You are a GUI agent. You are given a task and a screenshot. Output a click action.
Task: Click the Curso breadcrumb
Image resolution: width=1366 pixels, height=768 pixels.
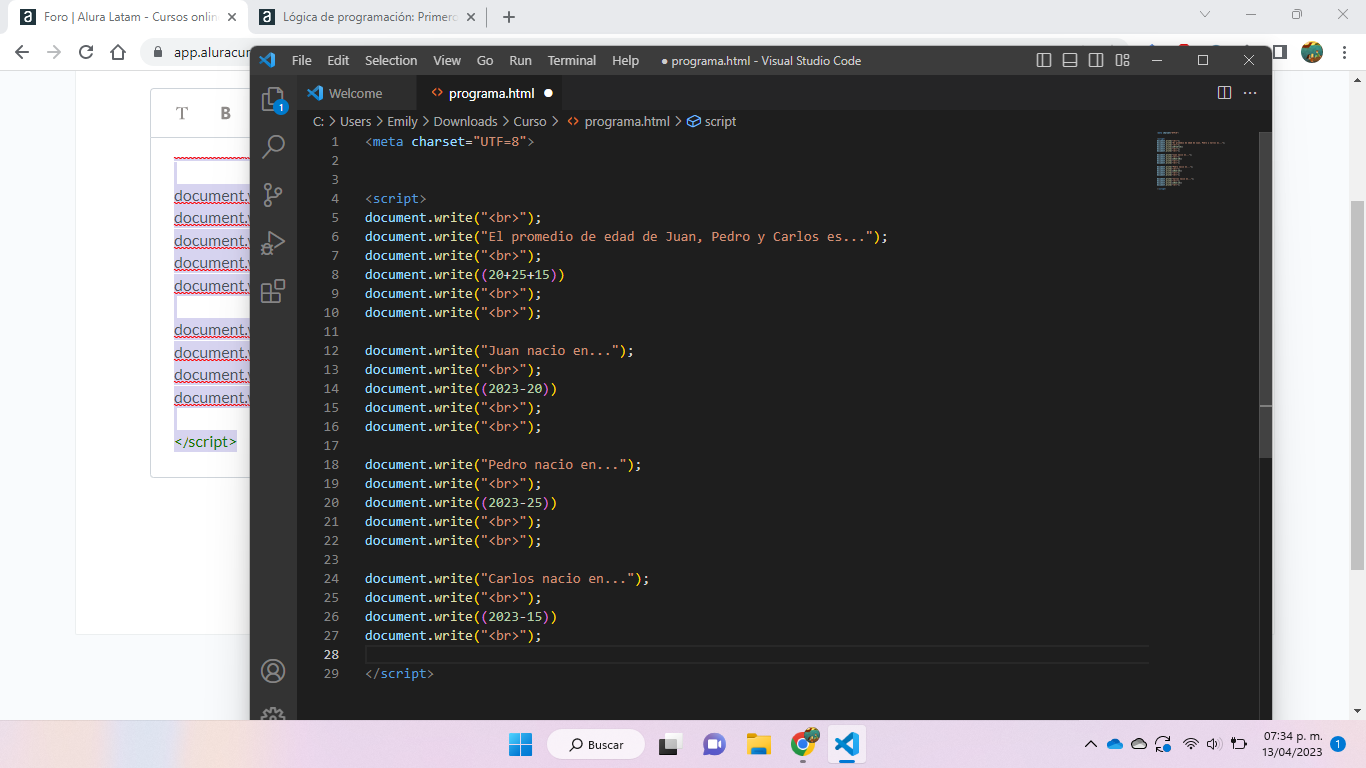pos(530,121)
